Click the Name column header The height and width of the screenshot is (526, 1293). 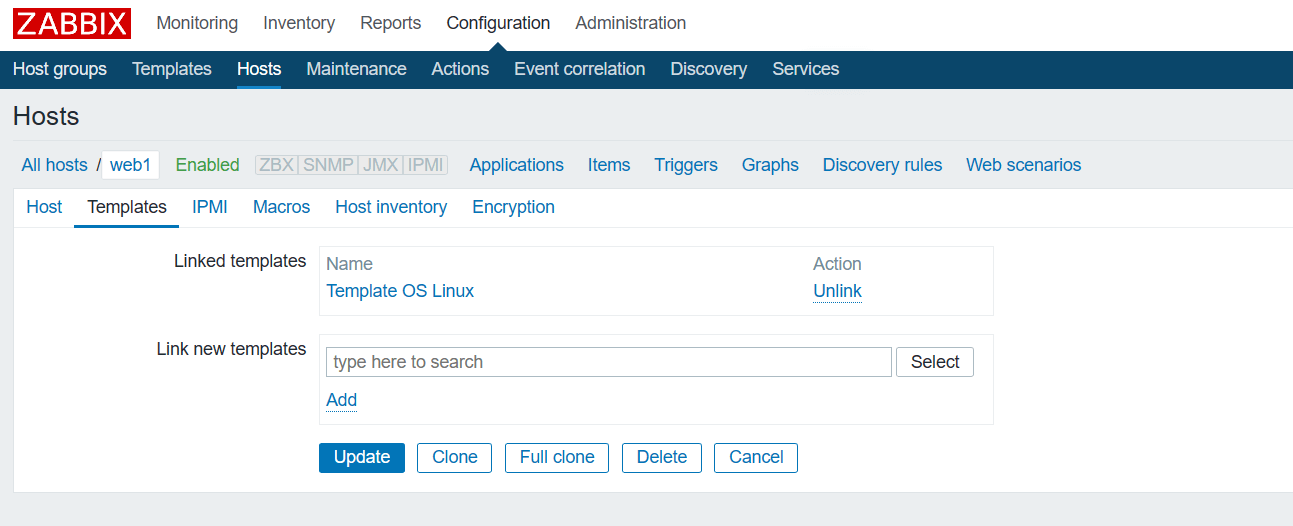pos(350,264)
